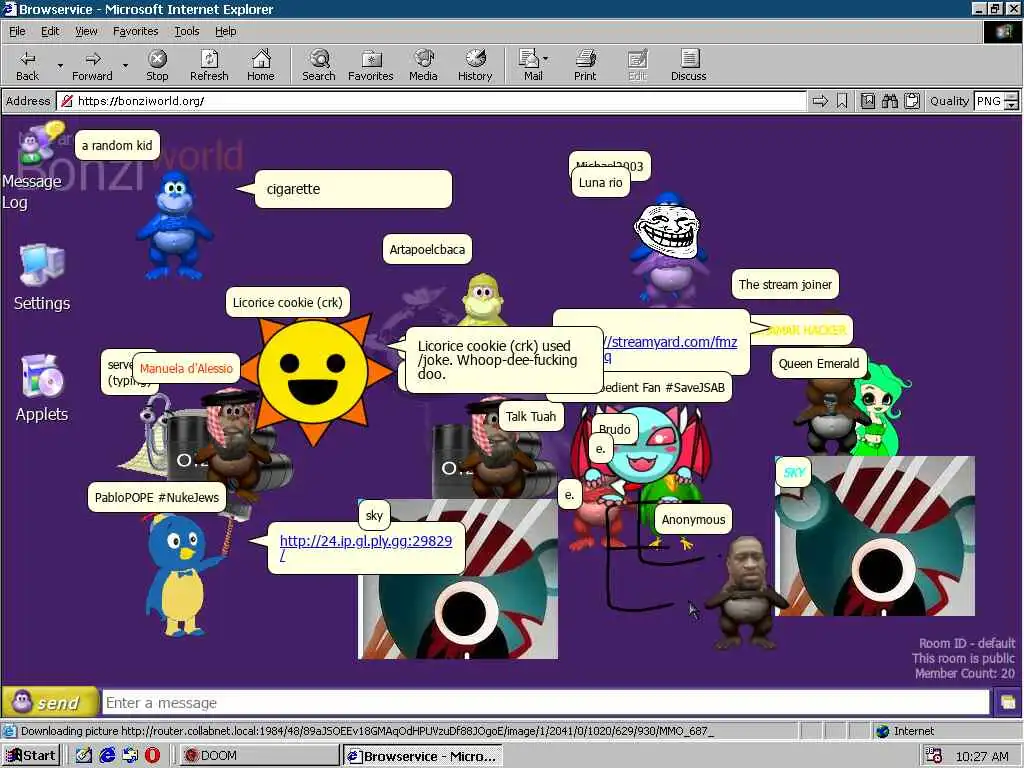Go to the Home page button
Viewport: 1024px width, 768px height.
(261, 65)
